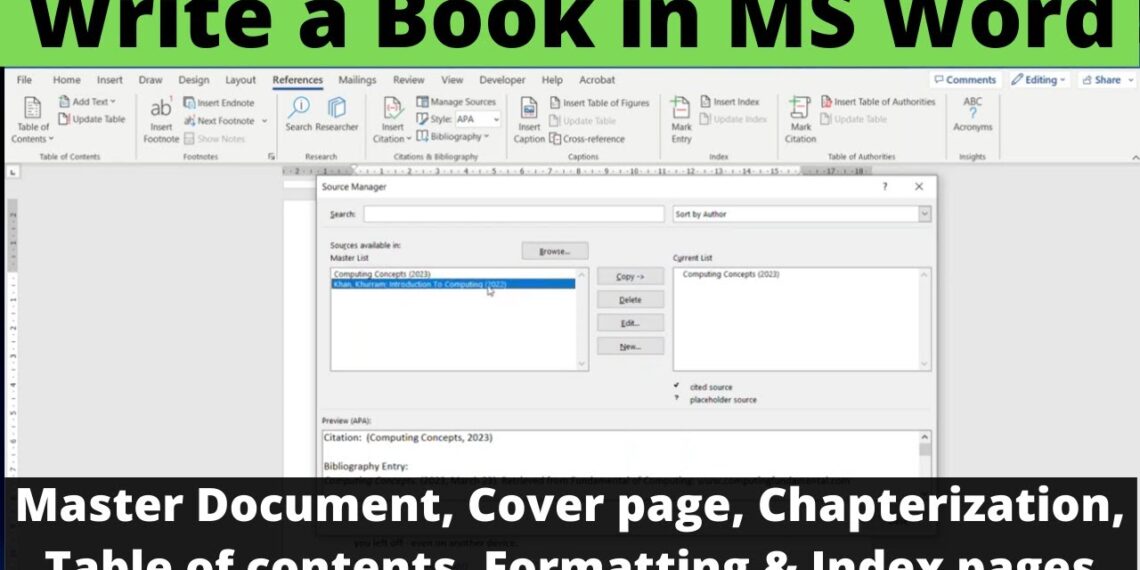Click Insert Table of Authorities

878,102
